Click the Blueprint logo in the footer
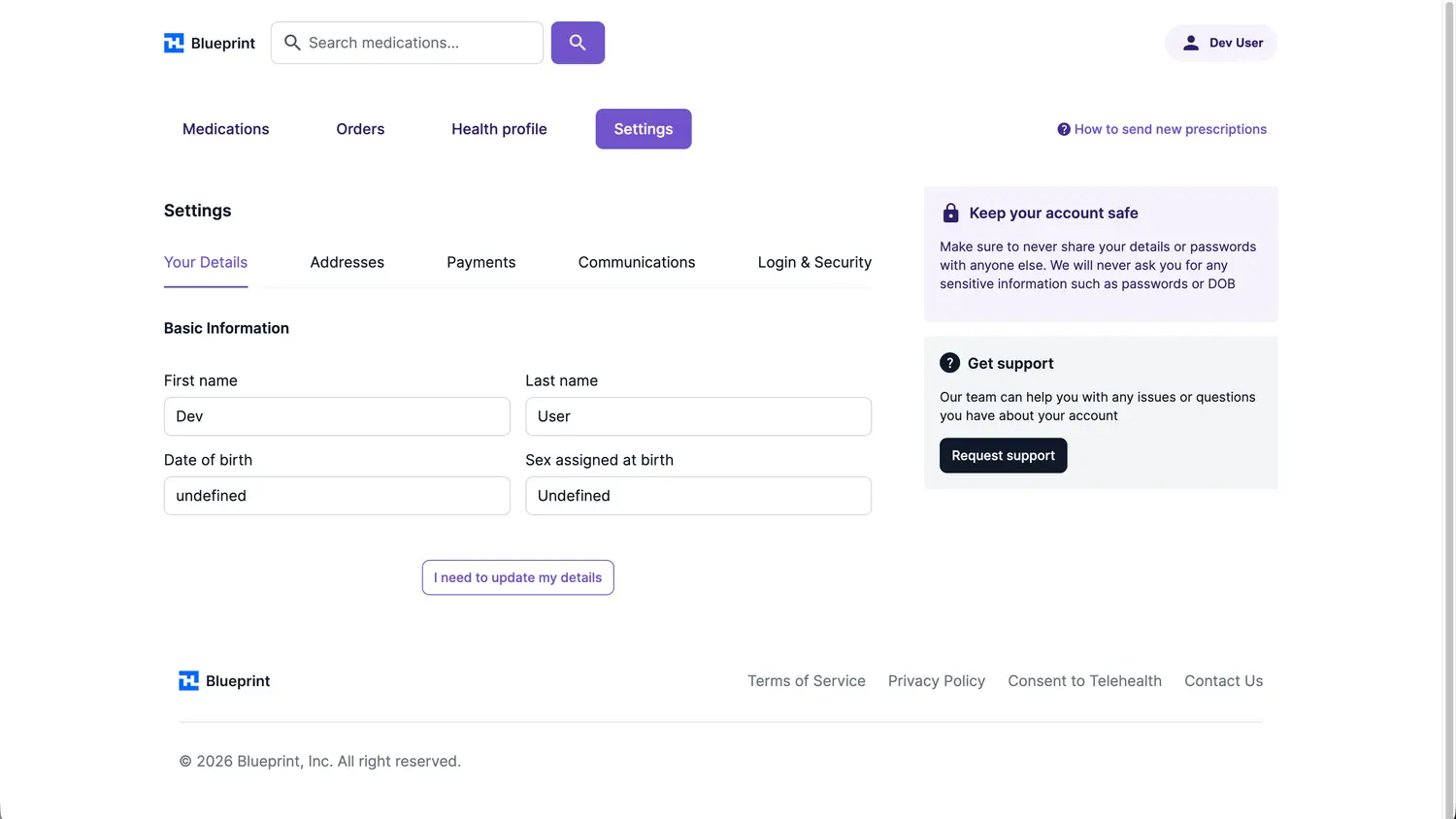1456x819 pixels. (x=224, y=681)
